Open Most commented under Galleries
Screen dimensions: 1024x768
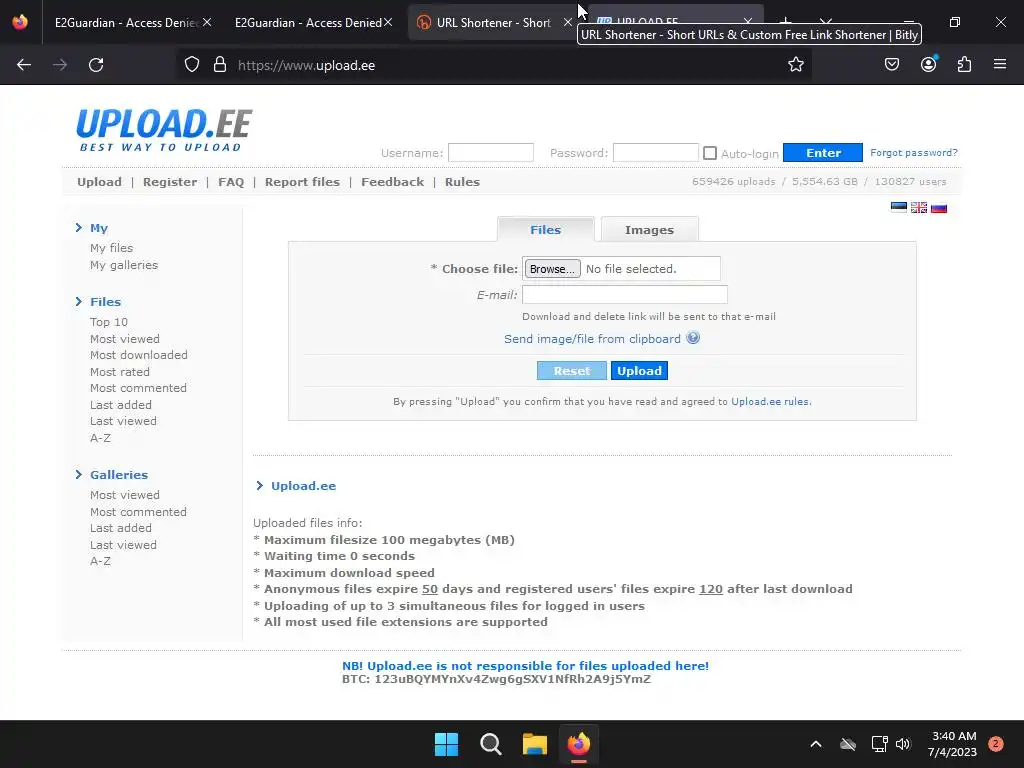[138, 511]
